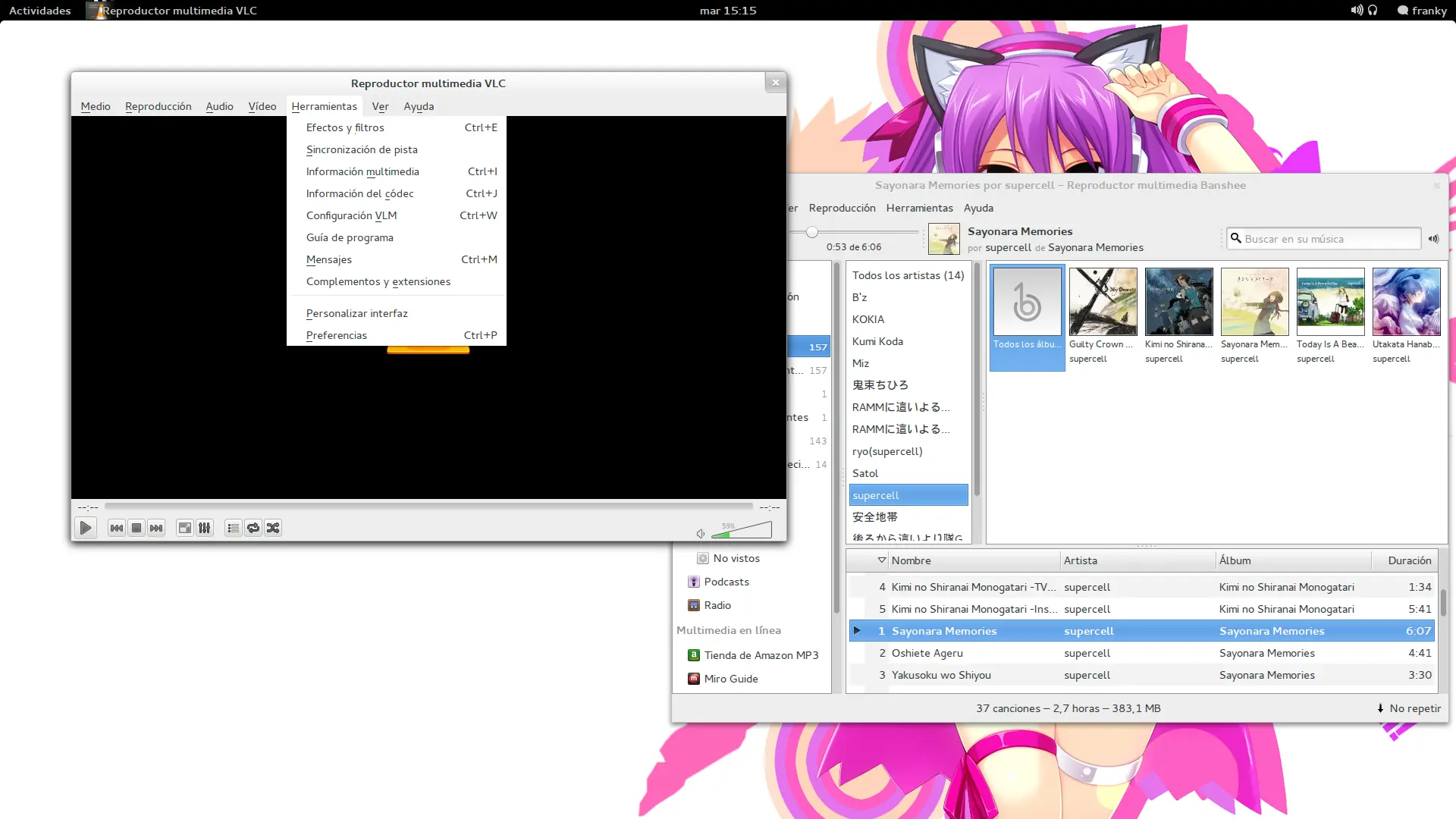The width and height of the screenshot is (1456, 819).
Task: Select the Oshiete Ageru track row
Action: point(1142,653)
